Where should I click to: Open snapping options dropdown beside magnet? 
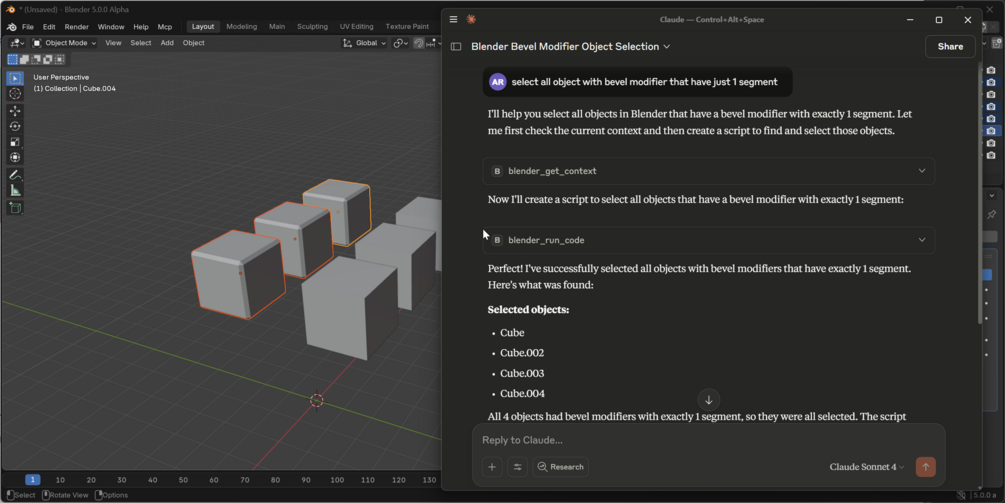(x=431, y=43)
